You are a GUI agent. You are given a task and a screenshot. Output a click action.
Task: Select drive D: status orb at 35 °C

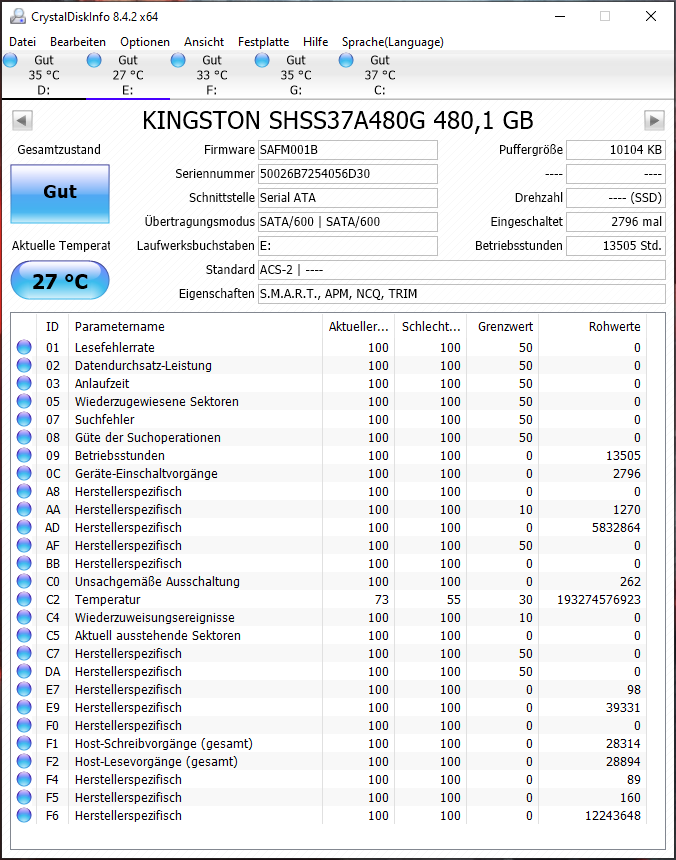tap(10, 60)
